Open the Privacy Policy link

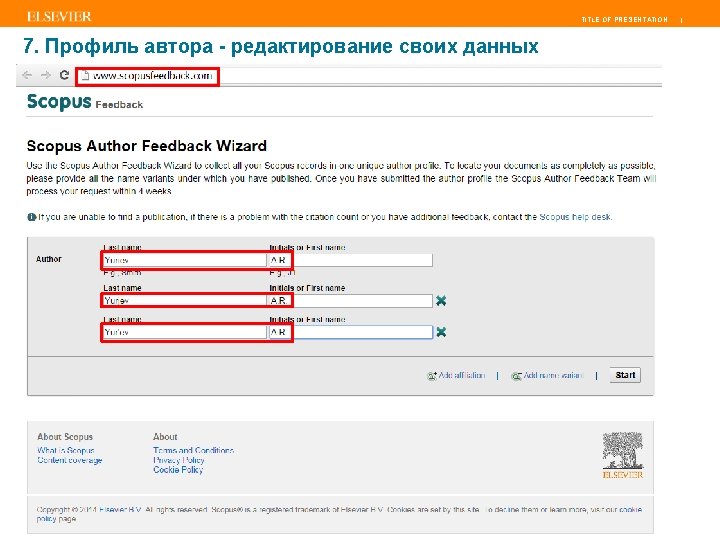[179, 460]
